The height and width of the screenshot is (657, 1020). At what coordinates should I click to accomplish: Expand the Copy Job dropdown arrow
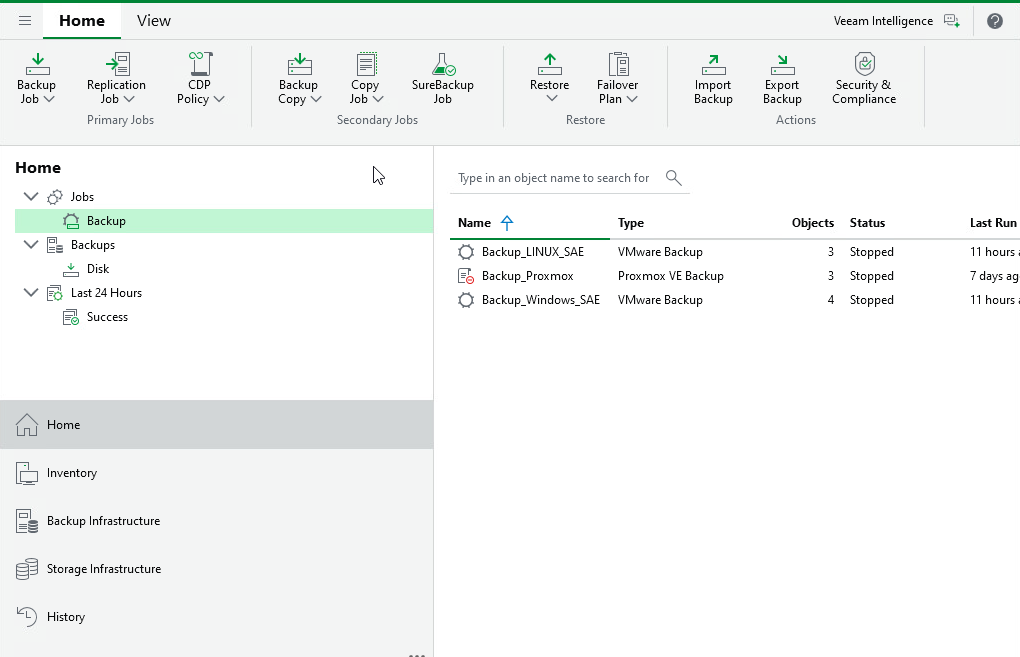pyautogui.click(x=378, y=99)
